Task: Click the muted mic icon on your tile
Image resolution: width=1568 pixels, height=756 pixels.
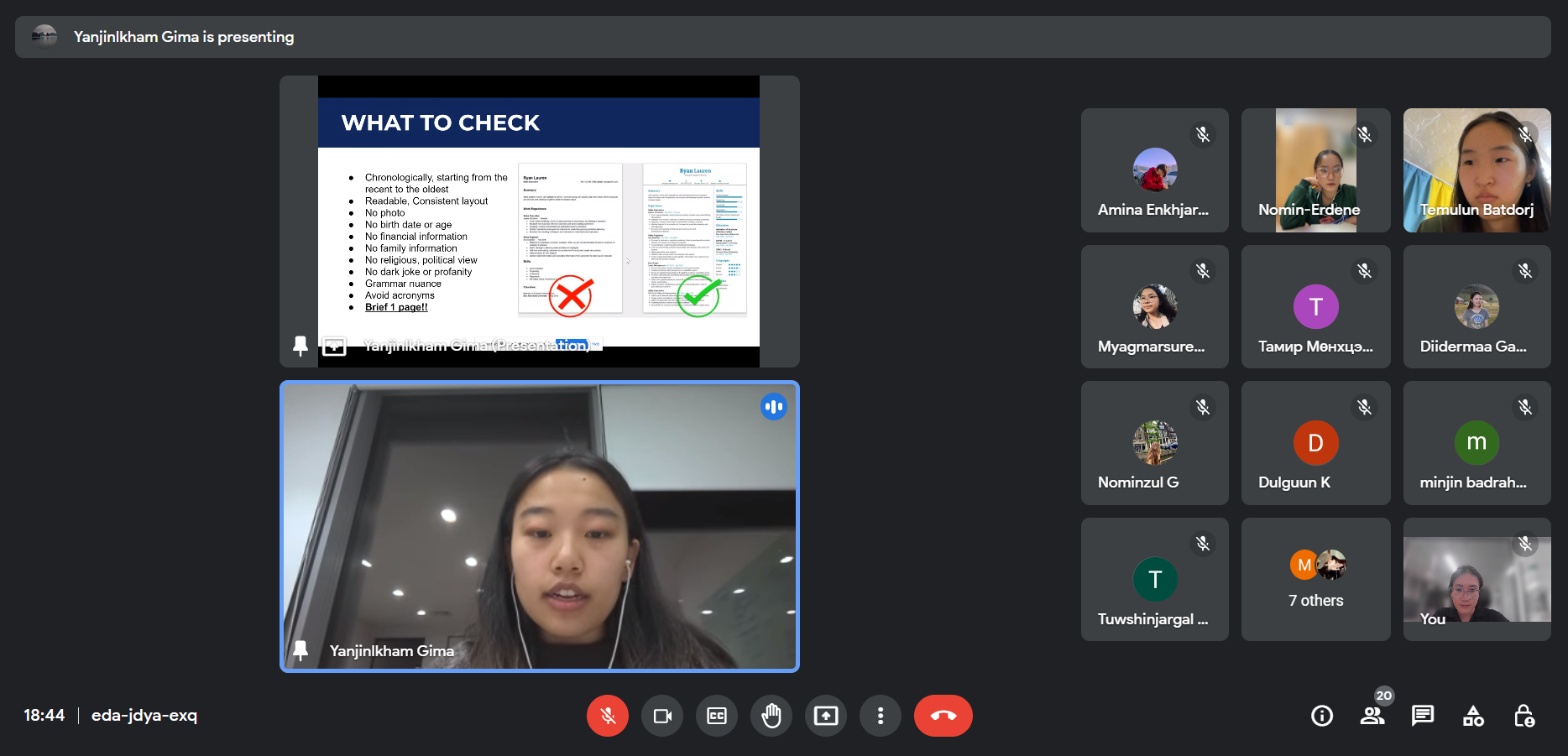Action: tap(1525, 544)
